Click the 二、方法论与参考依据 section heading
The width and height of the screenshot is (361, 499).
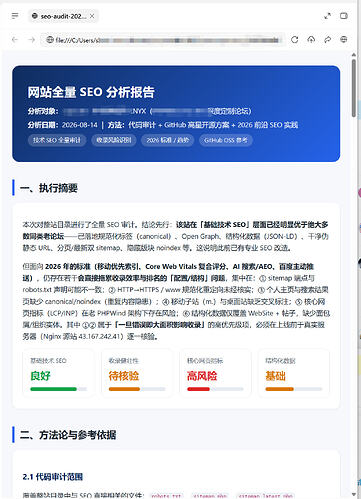pos(68,435)
